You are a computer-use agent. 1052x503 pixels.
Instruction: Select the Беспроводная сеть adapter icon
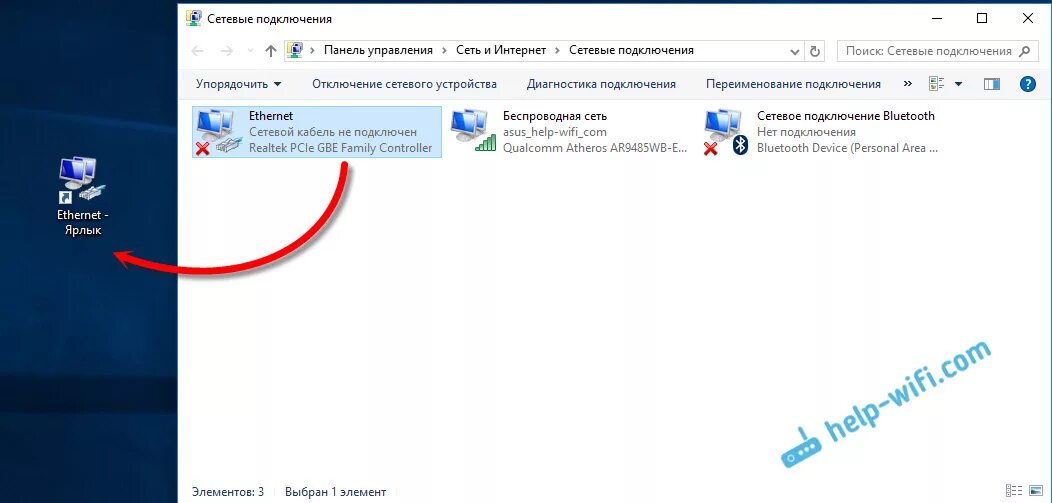click(473, 131)
